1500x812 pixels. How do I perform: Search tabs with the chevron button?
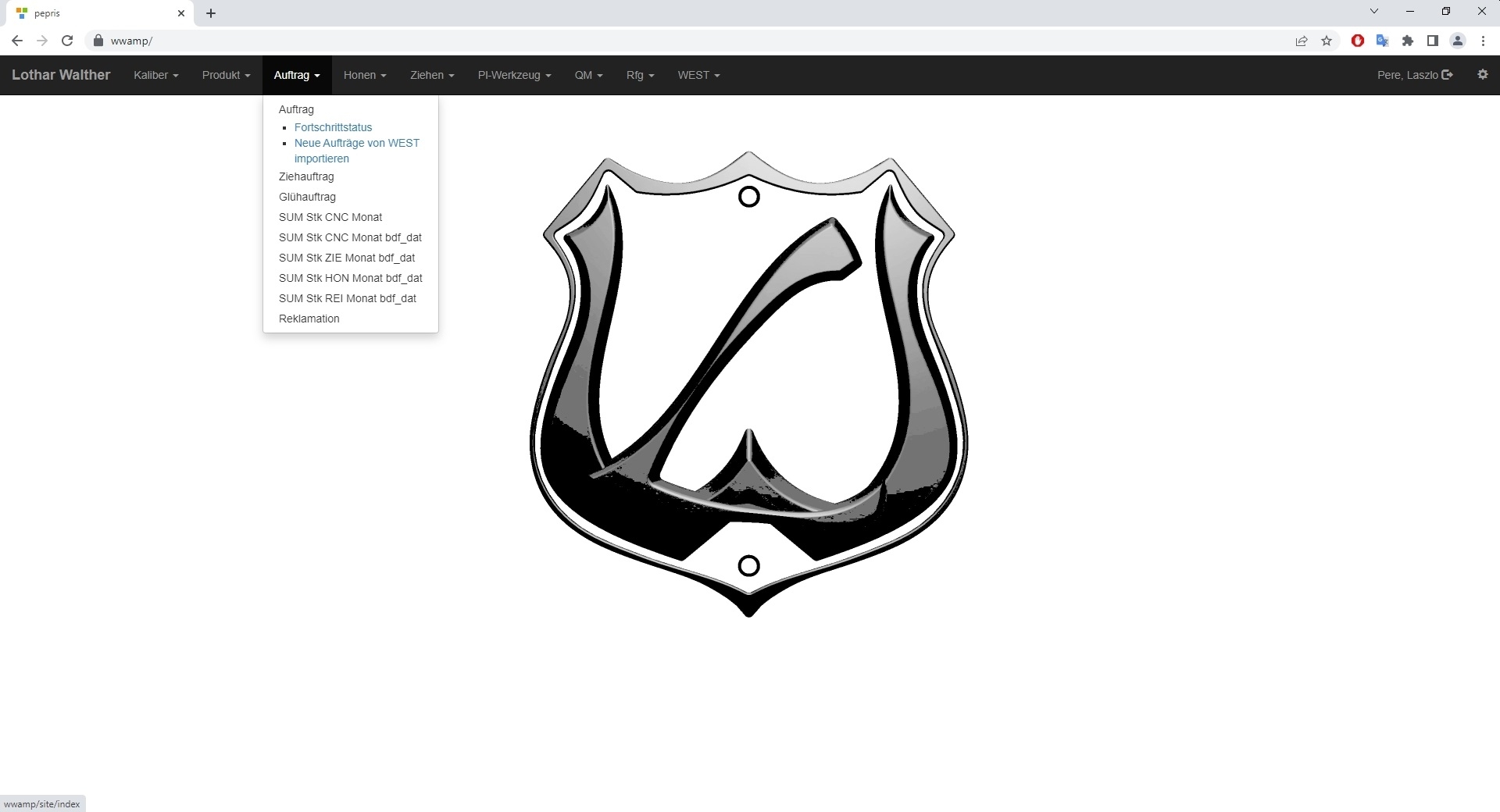pyautogui.click(x=1374, y=12)
